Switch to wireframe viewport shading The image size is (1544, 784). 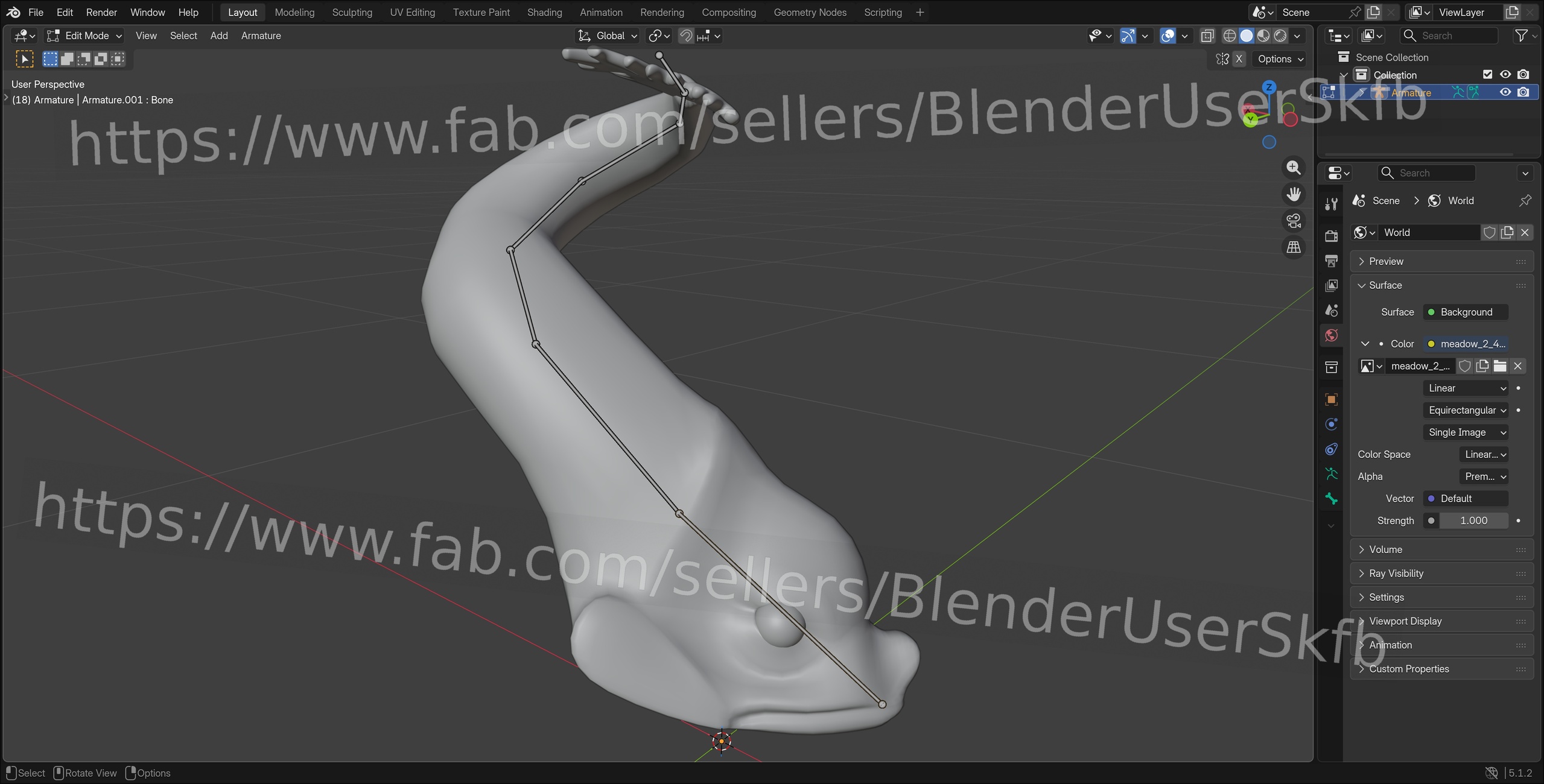[1230, 36]
